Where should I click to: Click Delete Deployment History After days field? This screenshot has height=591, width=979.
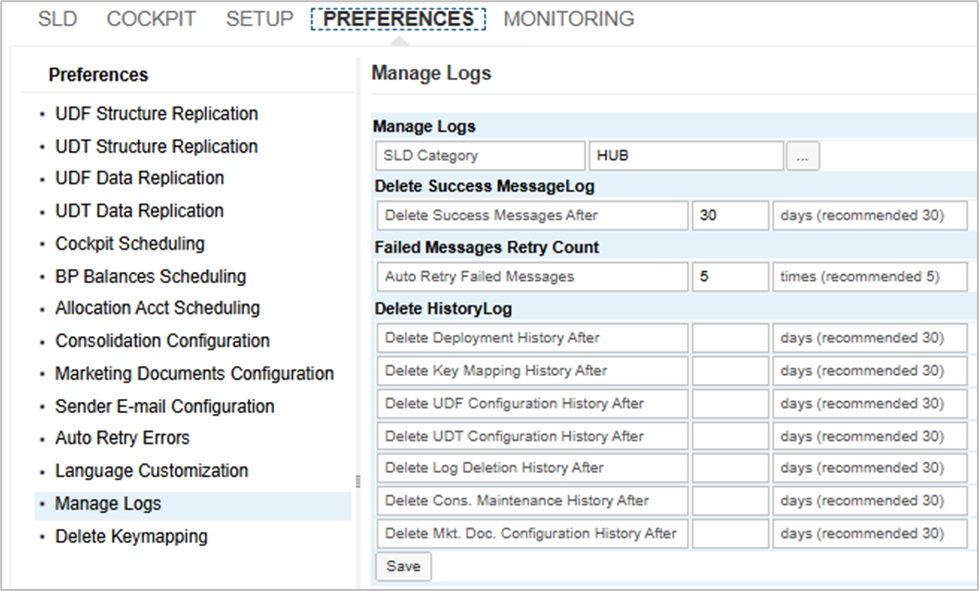point(729,338)
